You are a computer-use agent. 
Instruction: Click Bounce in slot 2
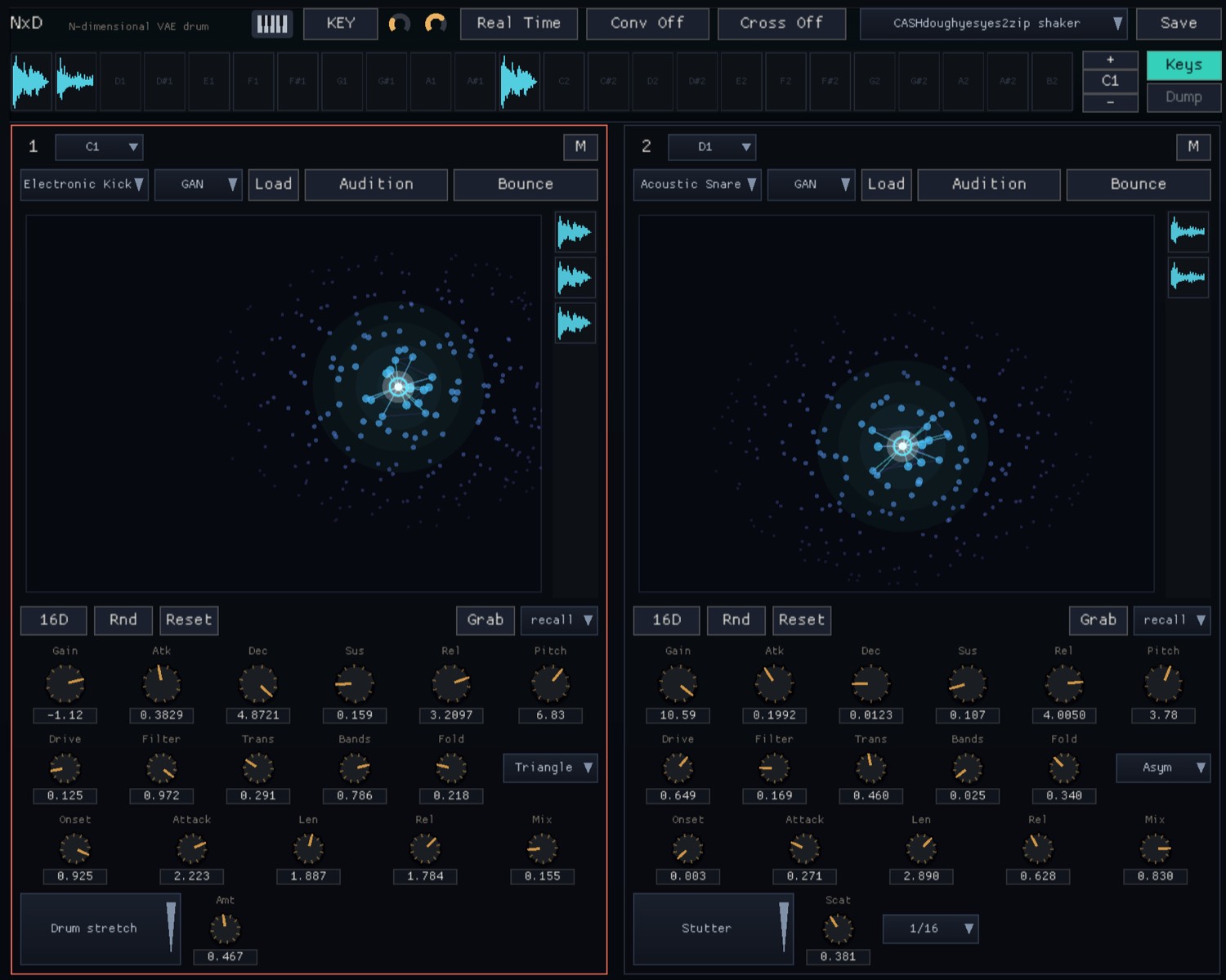[x=1139, y=185]
